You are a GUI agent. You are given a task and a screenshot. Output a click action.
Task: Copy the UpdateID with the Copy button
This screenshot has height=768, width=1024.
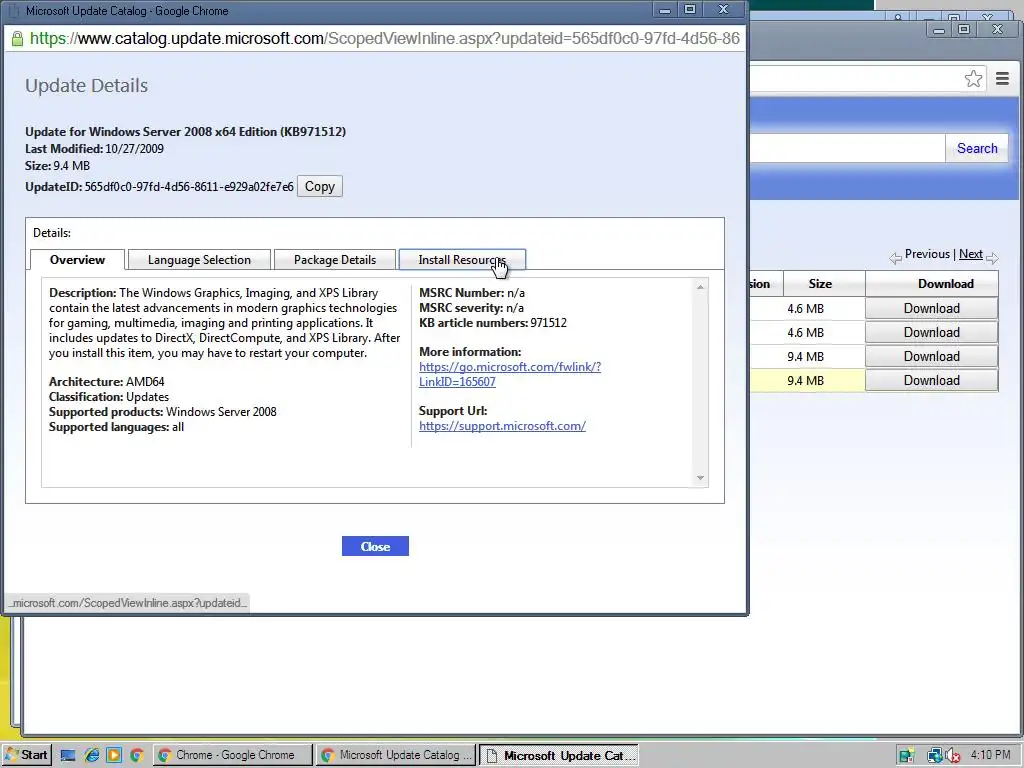coord(319,187)
